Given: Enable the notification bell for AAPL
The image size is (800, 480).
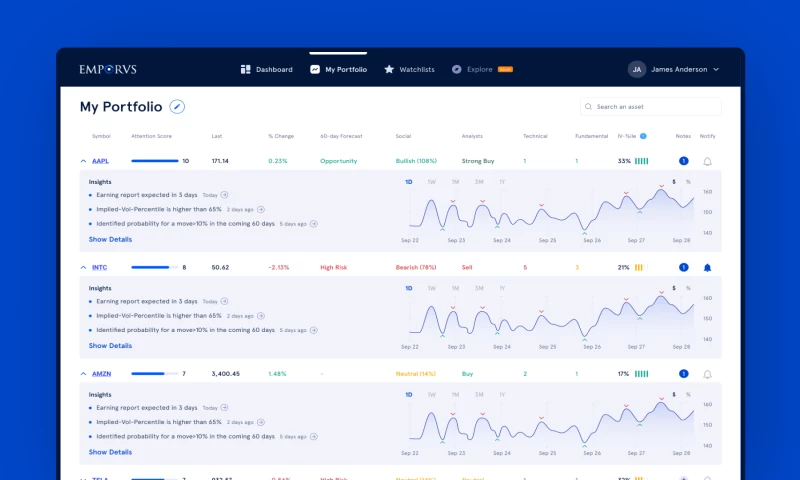Looking at the screenshot, I should coord(708,161).
